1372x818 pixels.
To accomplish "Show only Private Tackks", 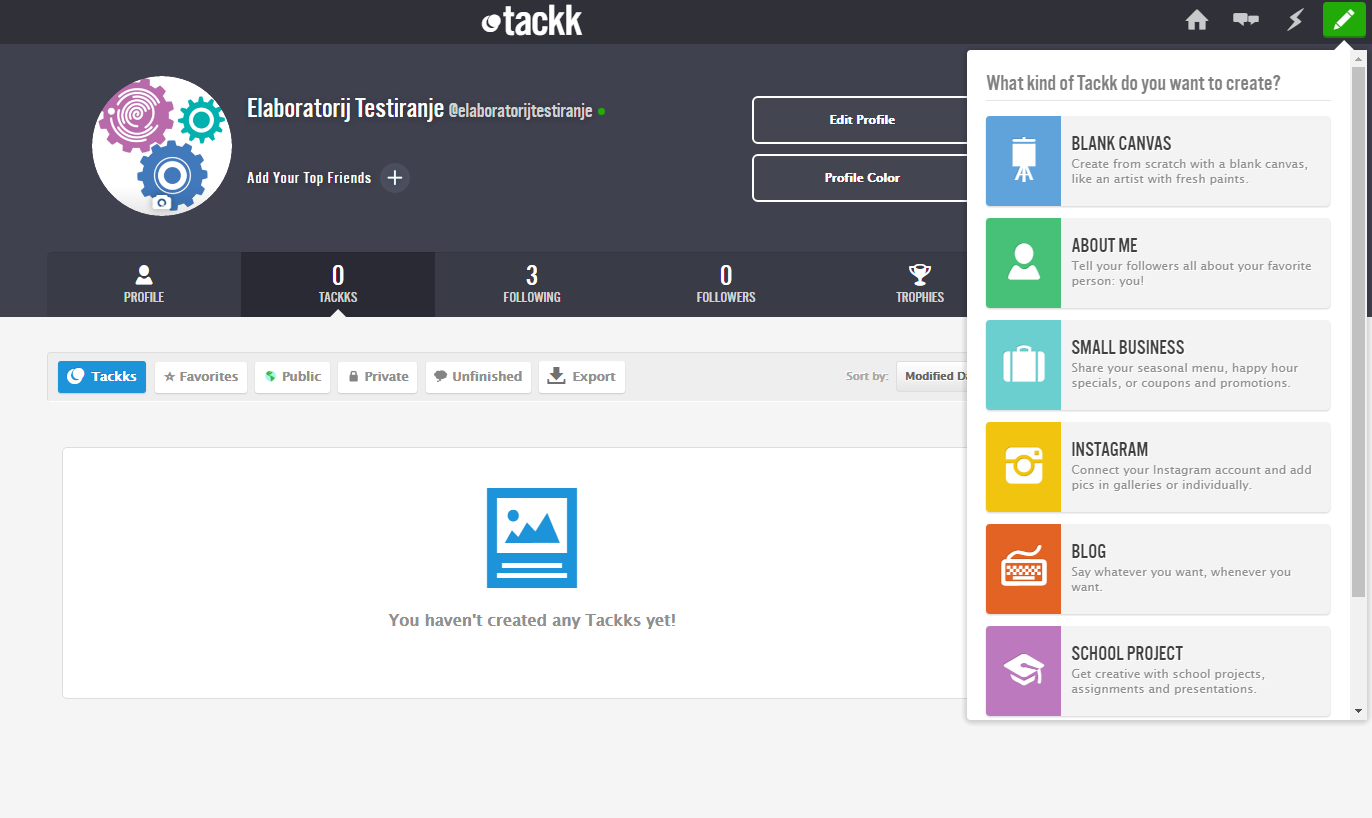I will tap(377, 377).
